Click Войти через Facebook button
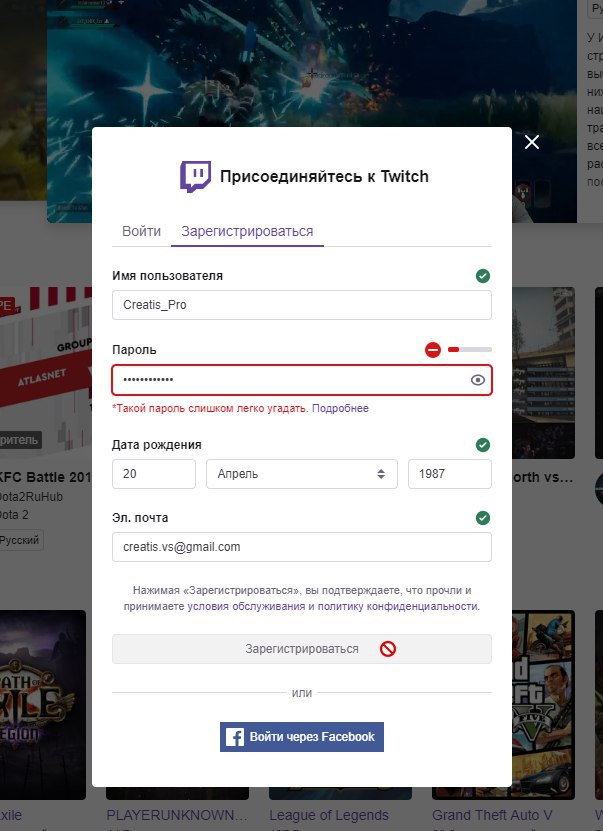 [302, 737]
